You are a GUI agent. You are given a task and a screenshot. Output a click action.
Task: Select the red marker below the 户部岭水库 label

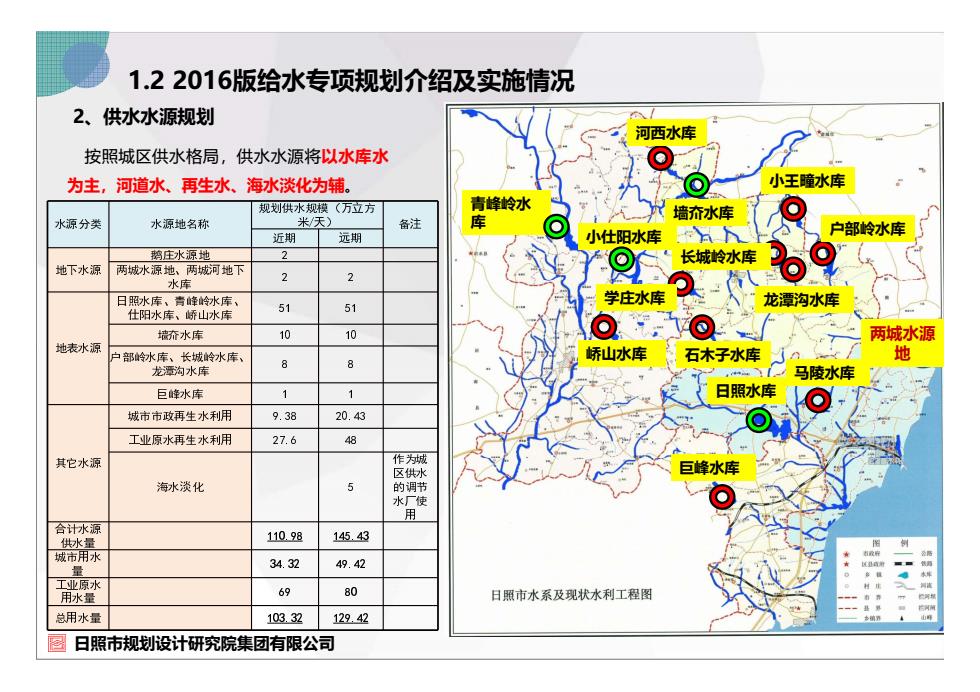coord(822,253)
